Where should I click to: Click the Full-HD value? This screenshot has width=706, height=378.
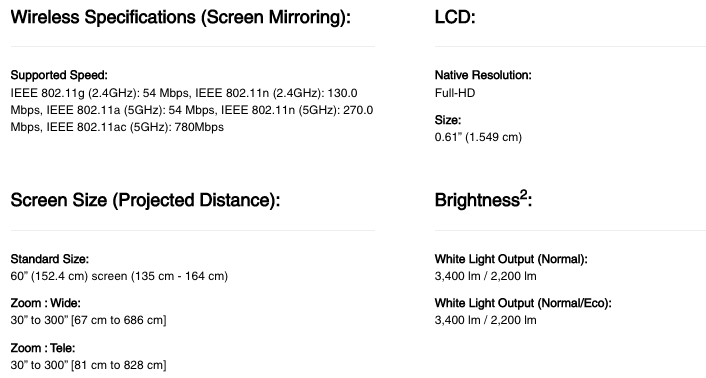[455, 93]
